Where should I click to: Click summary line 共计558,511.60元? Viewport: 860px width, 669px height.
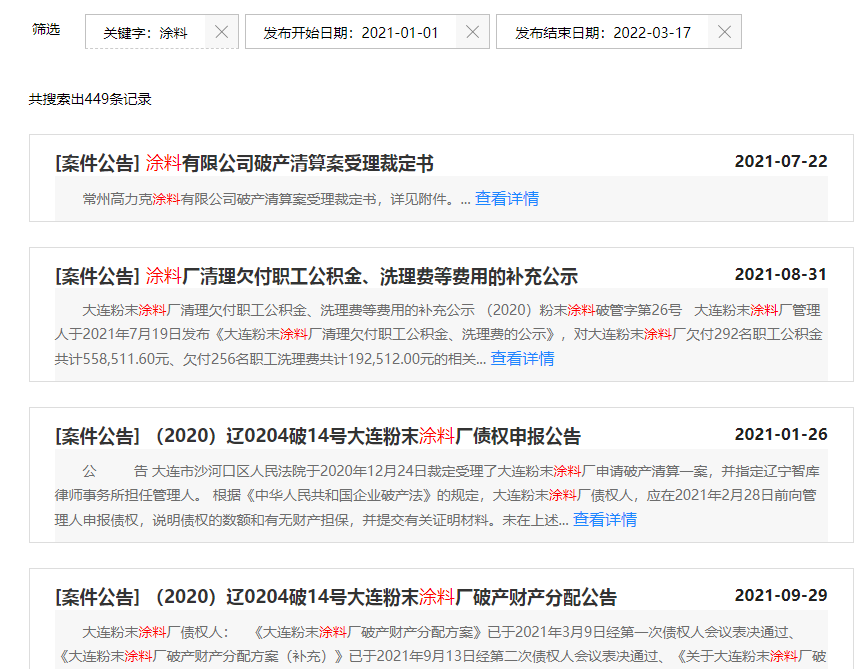pos(270,359)
